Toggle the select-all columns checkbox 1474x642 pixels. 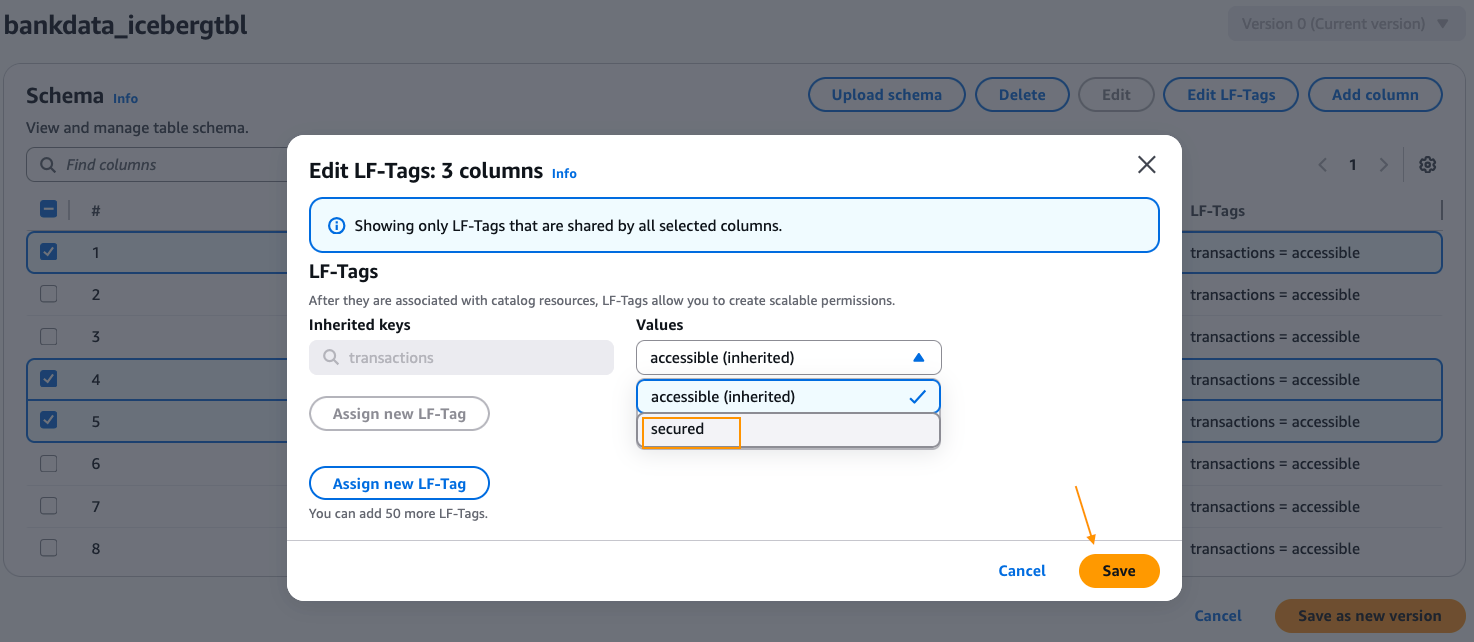tap(48, 210)
